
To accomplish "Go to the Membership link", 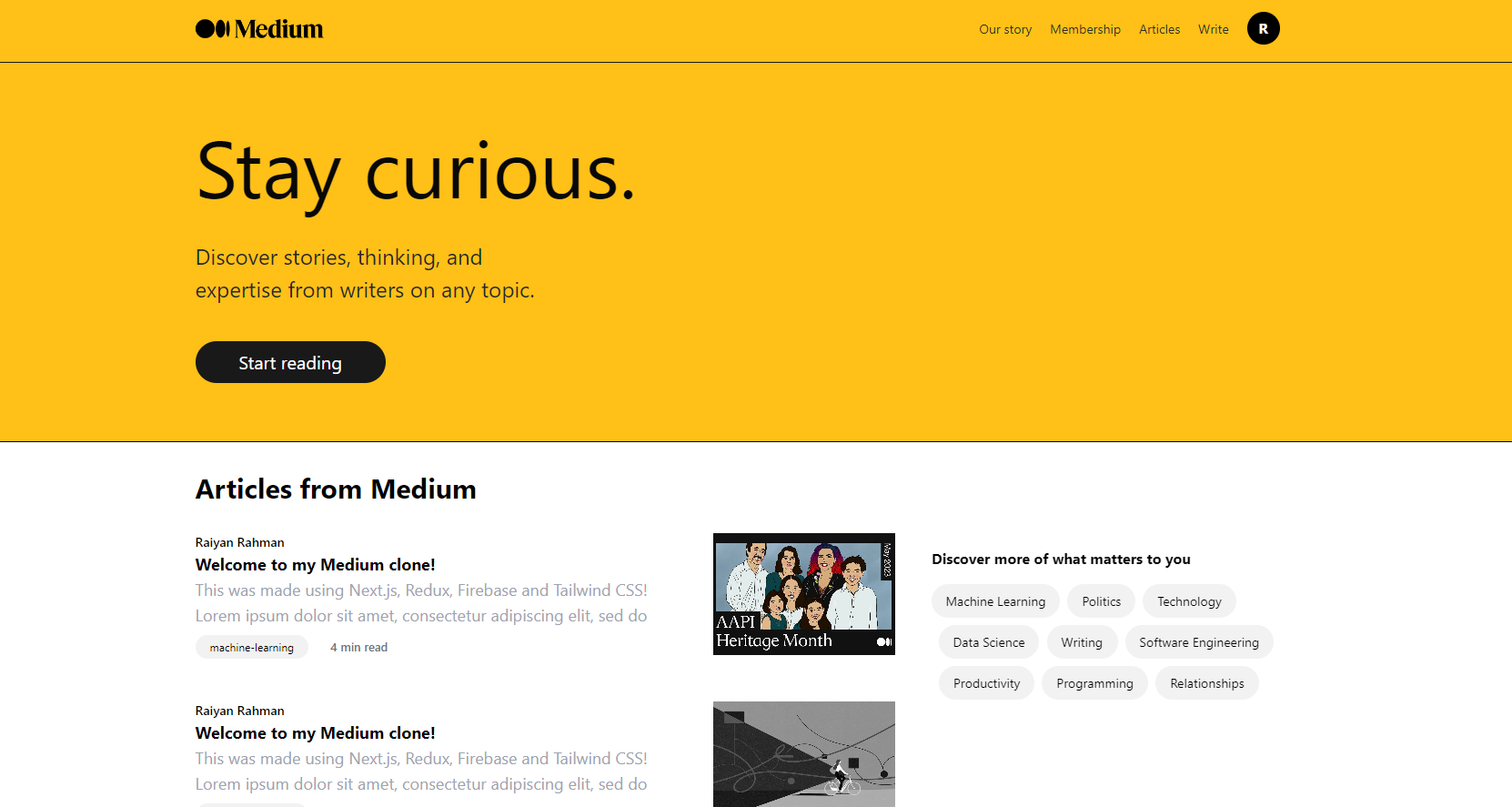I will [x=1085, y=30].
